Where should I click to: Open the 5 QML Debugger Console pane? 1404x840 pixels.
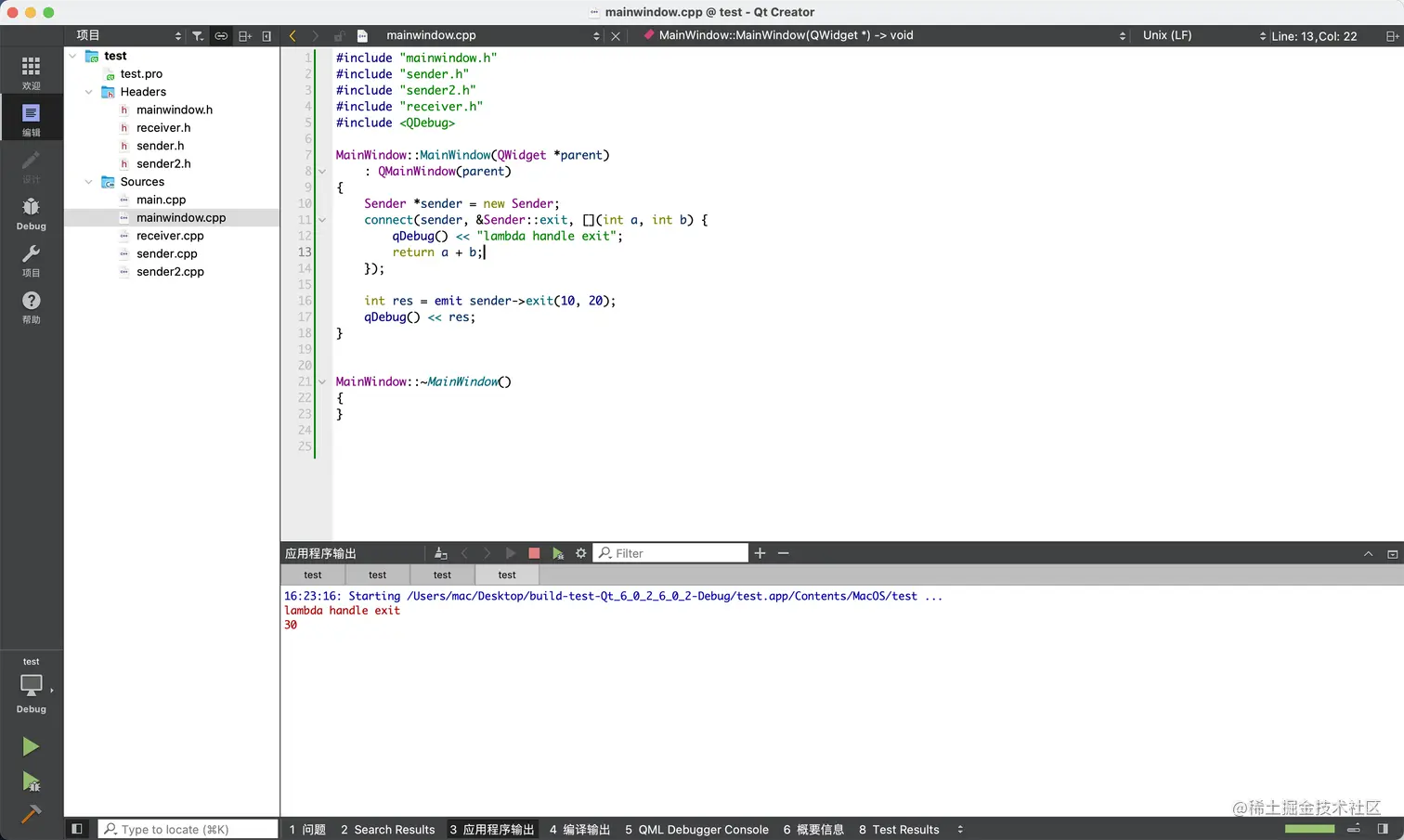pos(696,829)
